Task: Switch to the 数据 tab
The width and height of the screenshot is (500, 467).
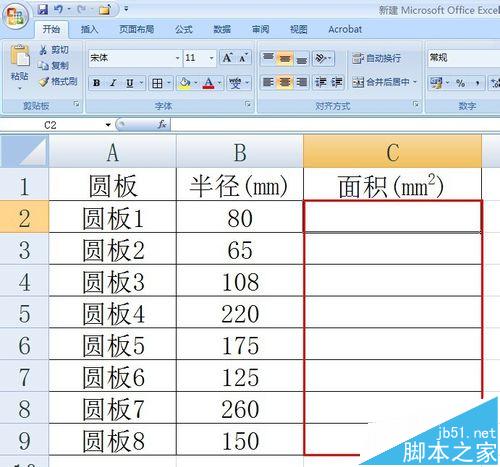Action: pyautogui.click(x=222, y=29)
